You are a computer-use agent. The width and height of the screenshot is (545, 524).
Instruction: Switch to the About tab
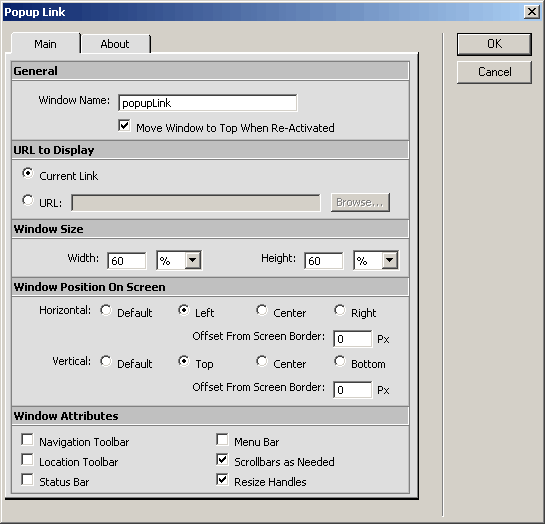click(115, 44)
